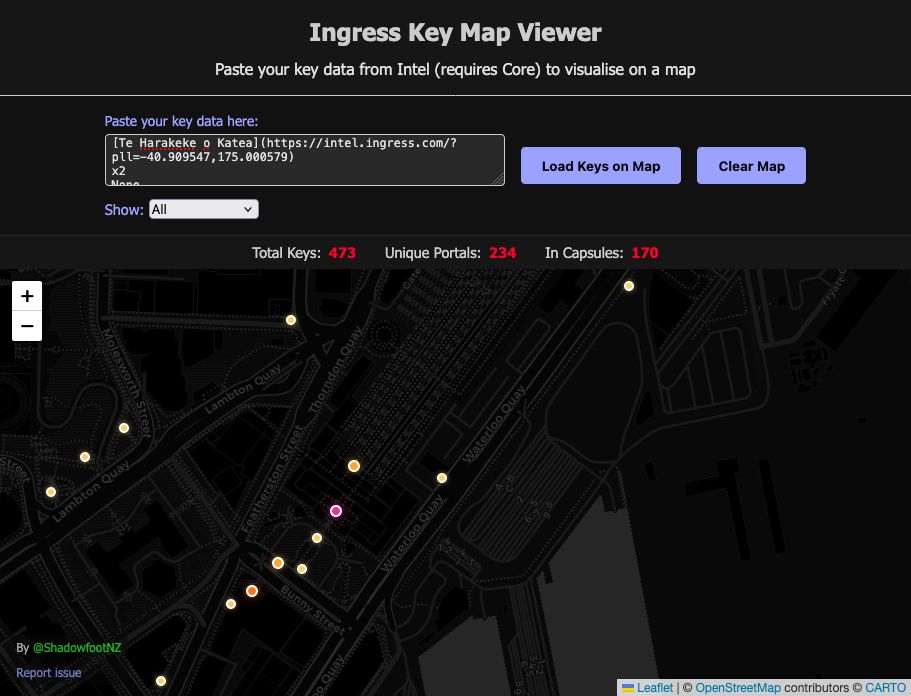Click the Report issue link

[49, 673]
